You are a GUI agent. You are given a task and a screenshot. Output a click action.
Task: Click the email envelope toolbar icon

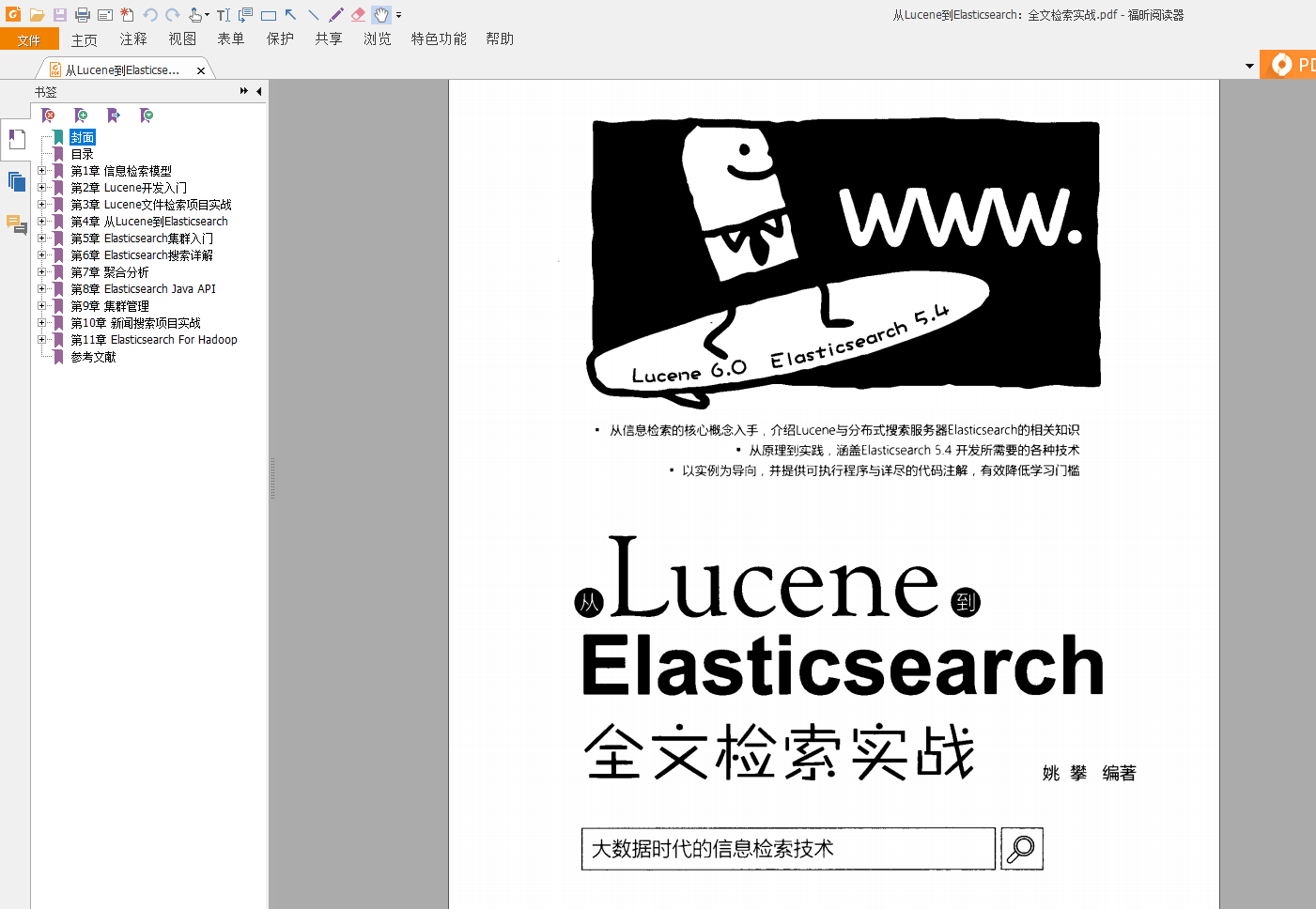tap(105, 15)
